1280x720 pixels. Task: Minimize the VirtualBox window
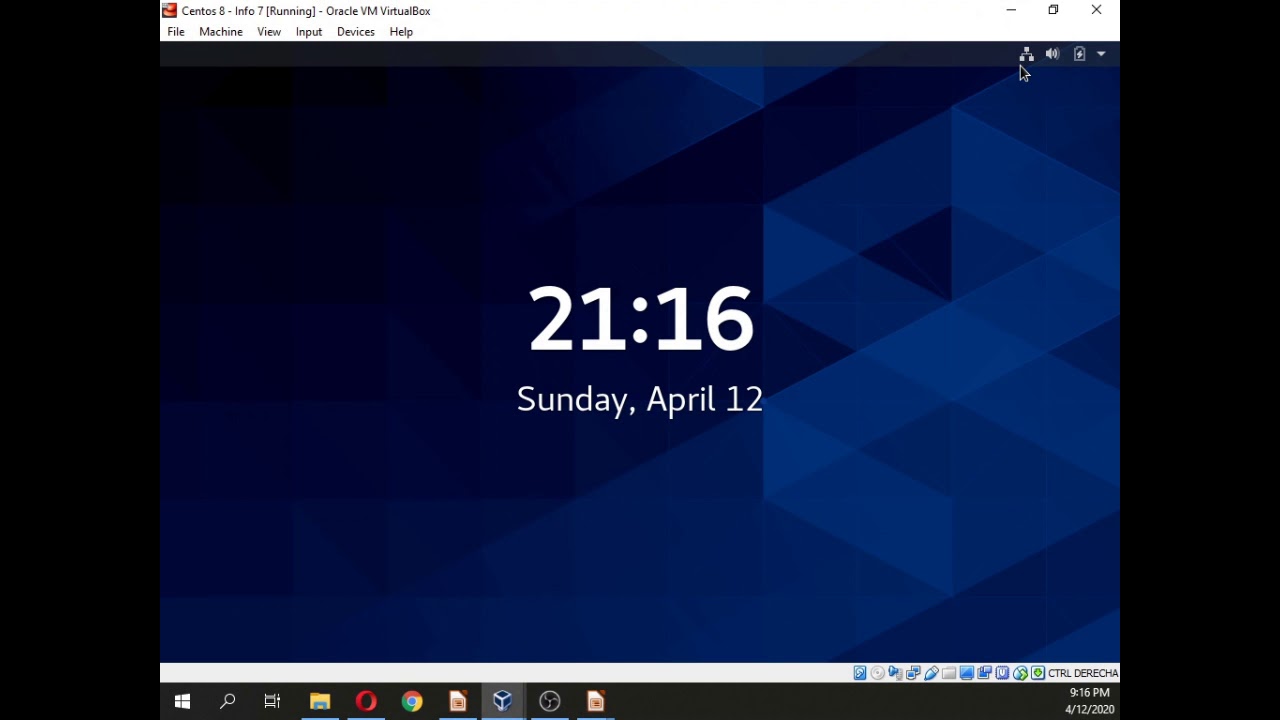(1011, 10)
